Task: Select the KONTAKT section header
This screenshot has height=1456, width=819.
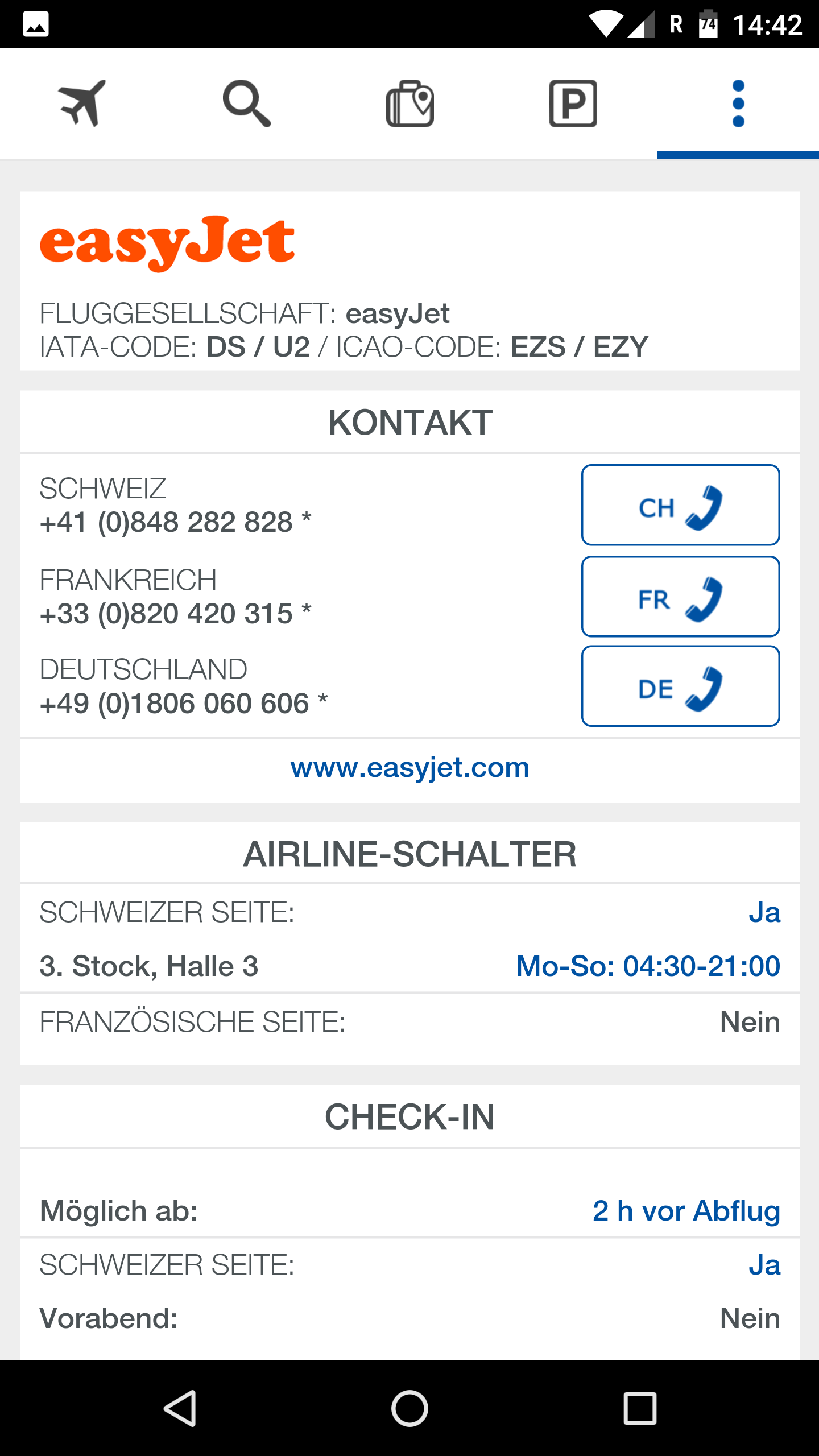Action: pos(409,422)
